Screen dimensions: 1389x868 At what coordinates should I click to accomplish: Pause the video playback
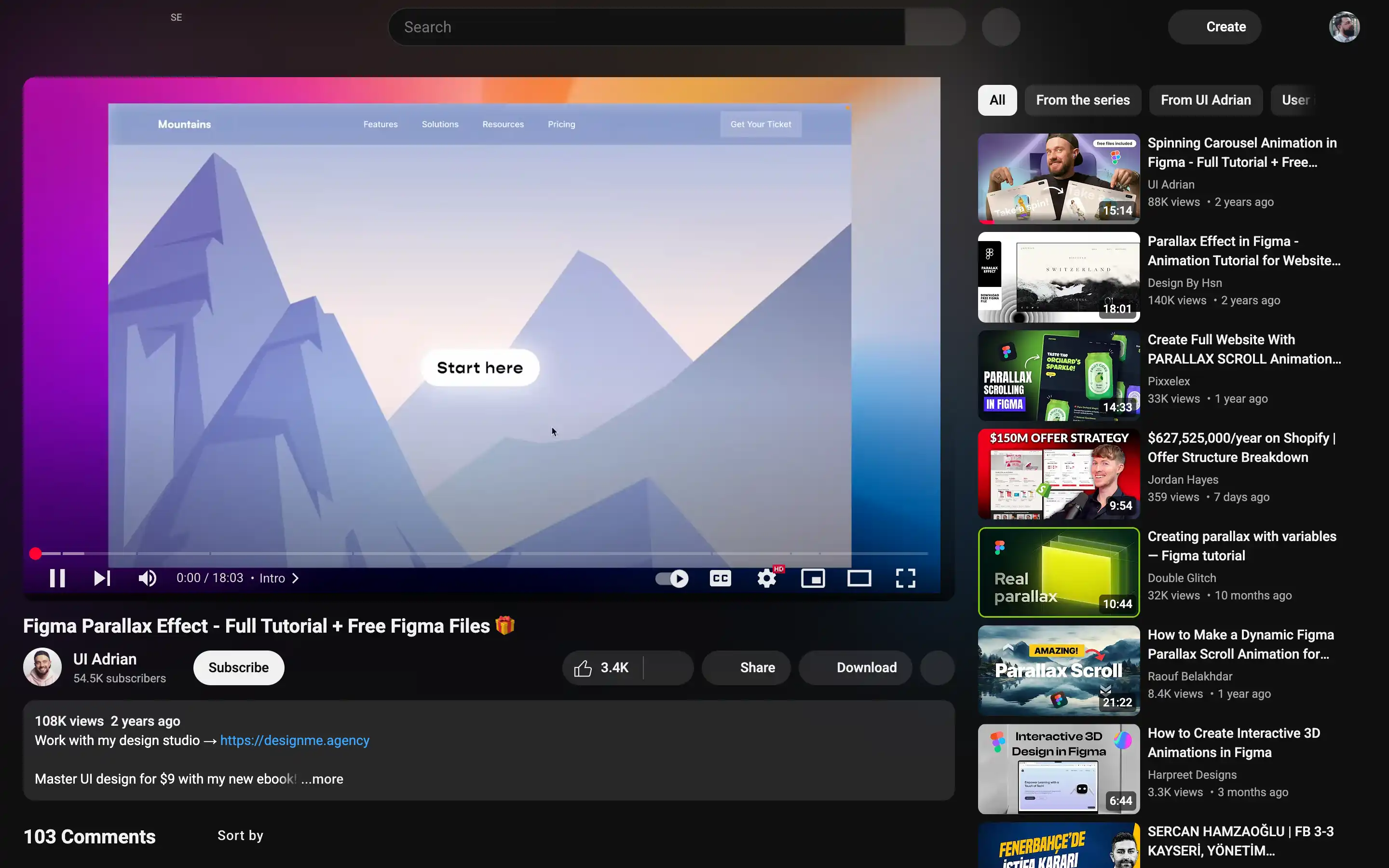click(x=57, y=578)
